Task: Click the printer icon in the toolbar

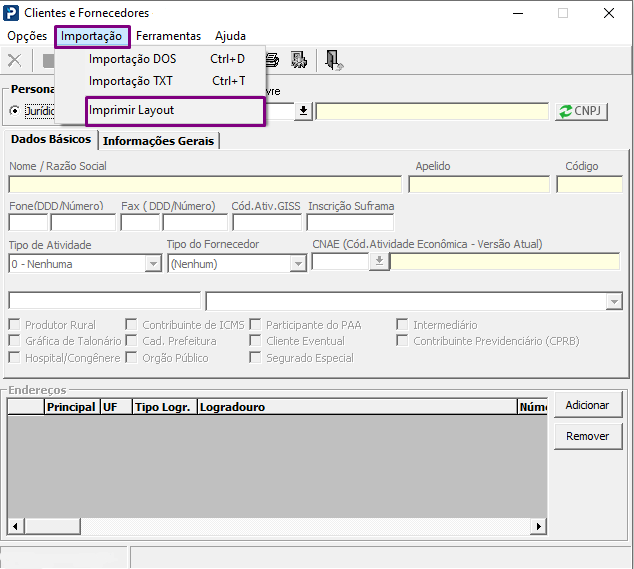Action: coord(273,61)
